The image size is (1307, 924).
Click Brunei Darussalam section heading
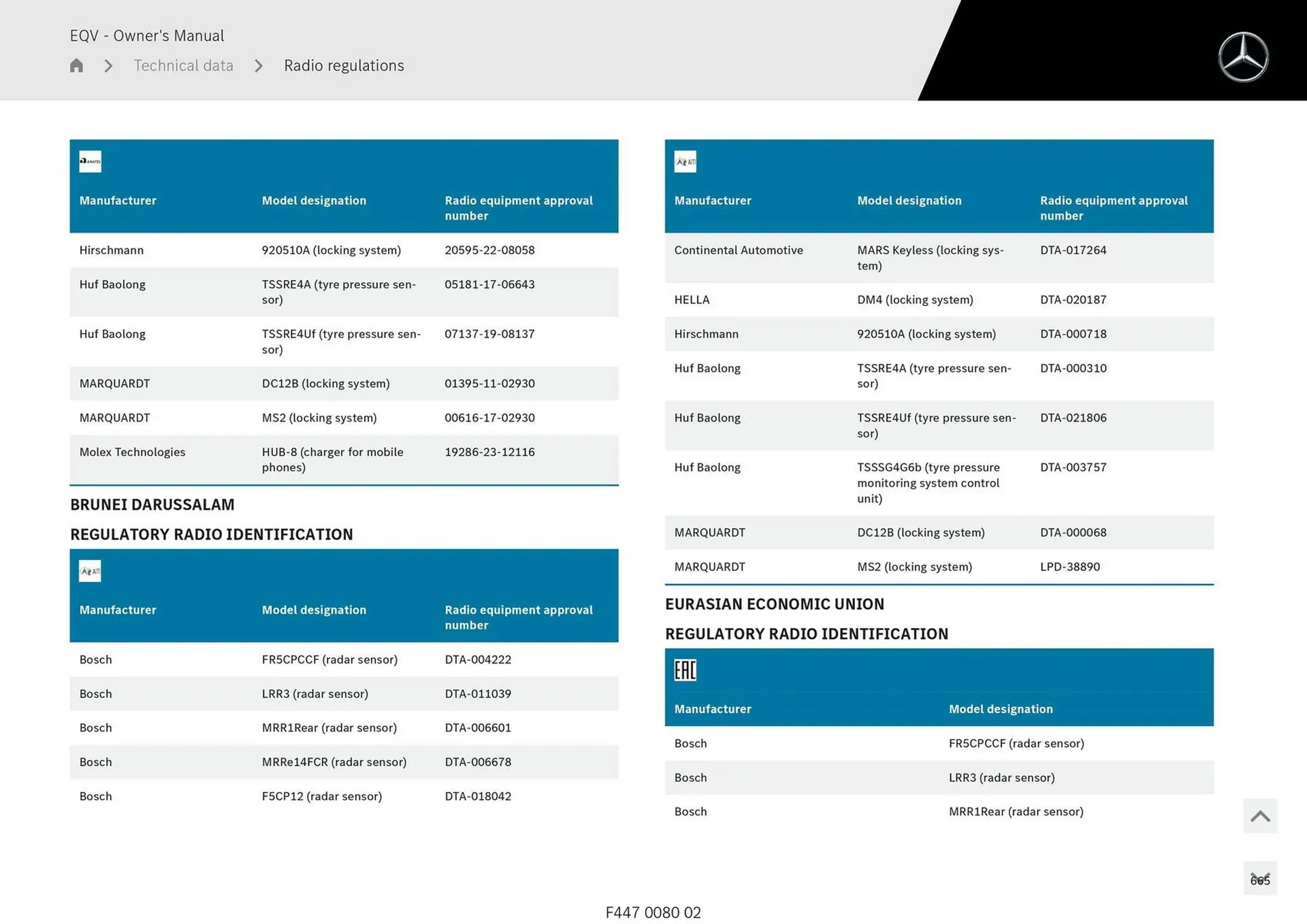[152, 504]
